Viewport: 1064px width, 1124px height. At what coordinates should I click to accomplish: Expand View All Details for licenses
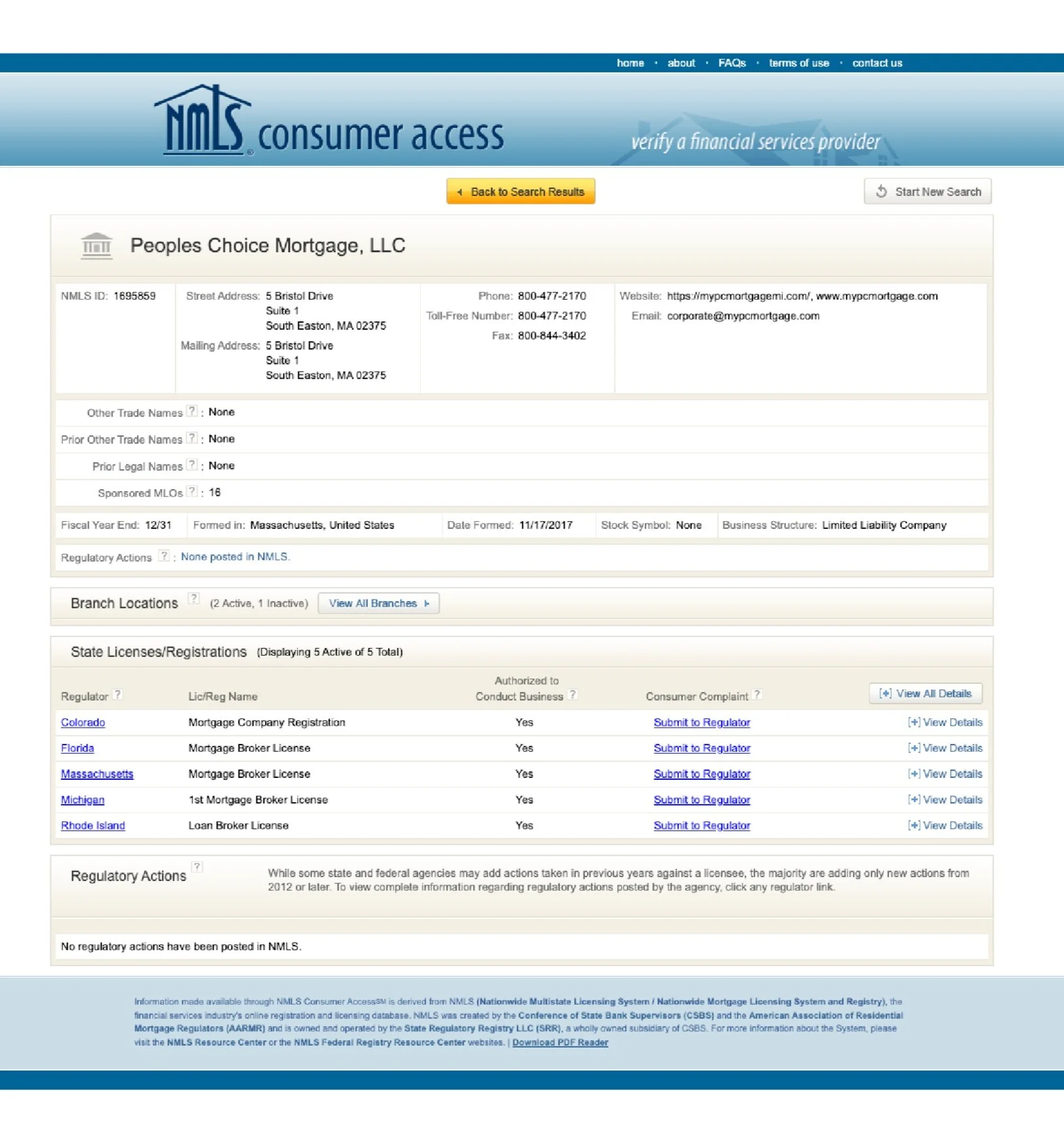pos(926,694)
